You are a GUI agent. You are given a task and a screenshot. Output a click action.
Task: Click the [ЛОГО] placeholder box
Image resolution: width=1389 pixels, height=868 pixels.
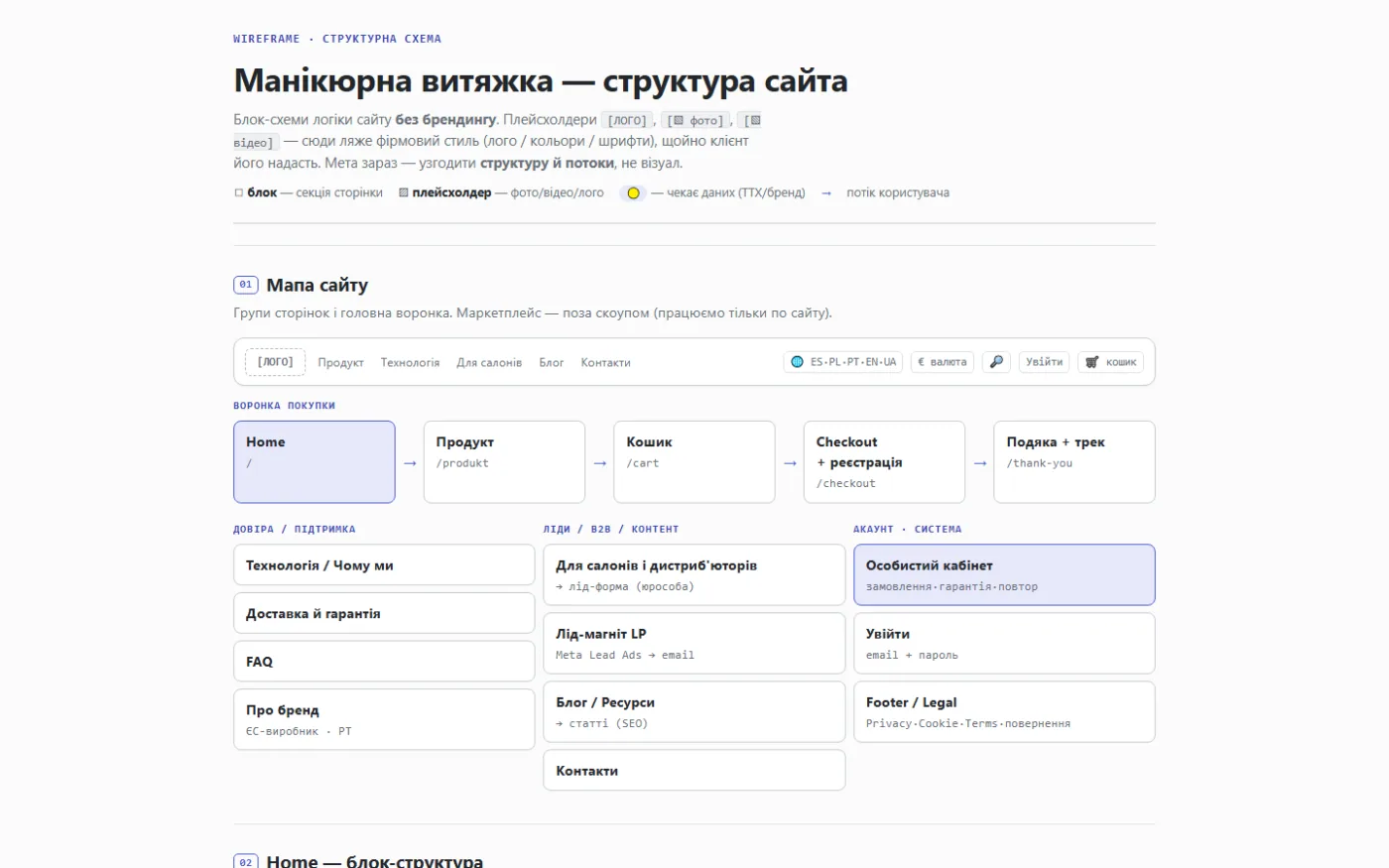click(x=275, y=362)
